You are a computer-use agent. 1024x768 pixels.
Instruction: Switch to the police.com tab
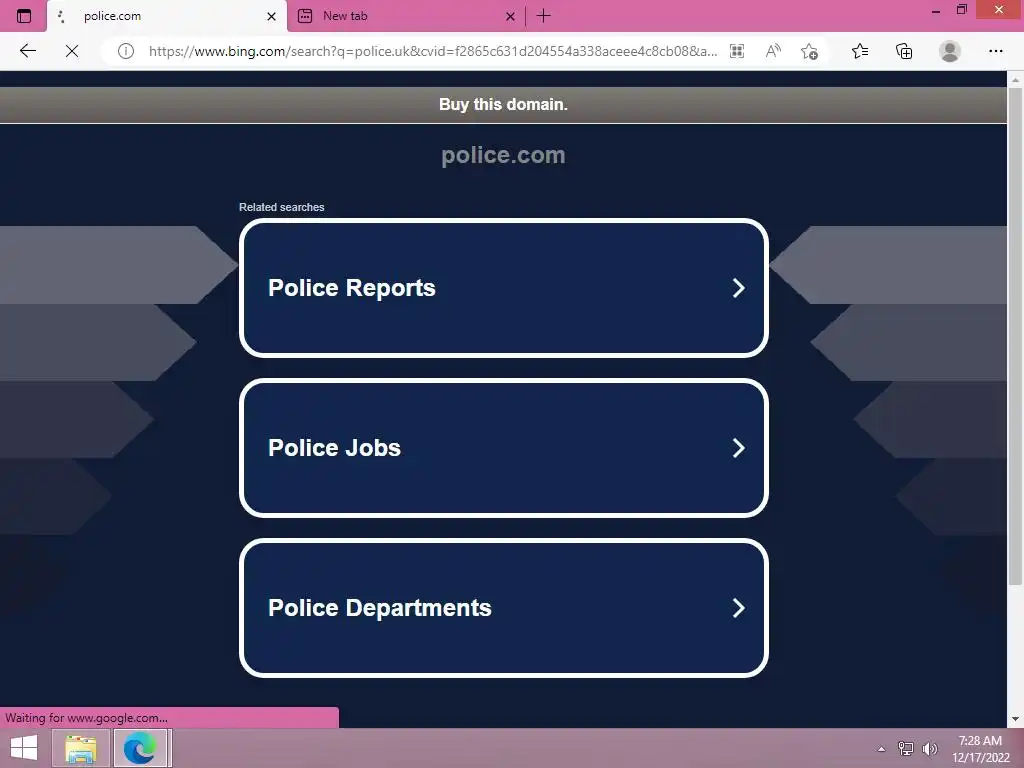tap(167, 16)
